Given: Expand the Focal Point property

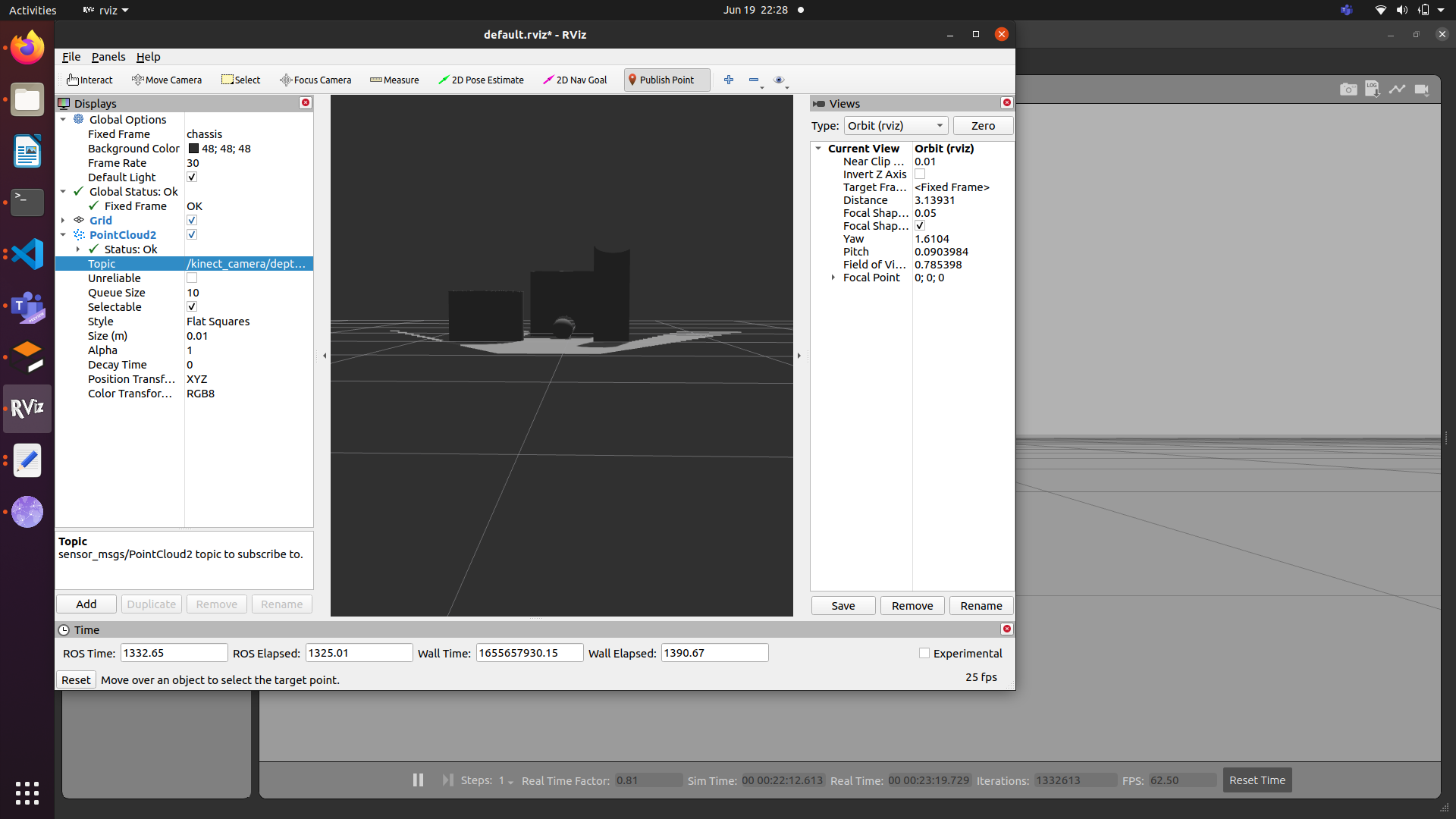Looking at the screenshot, I should [833, 278].
